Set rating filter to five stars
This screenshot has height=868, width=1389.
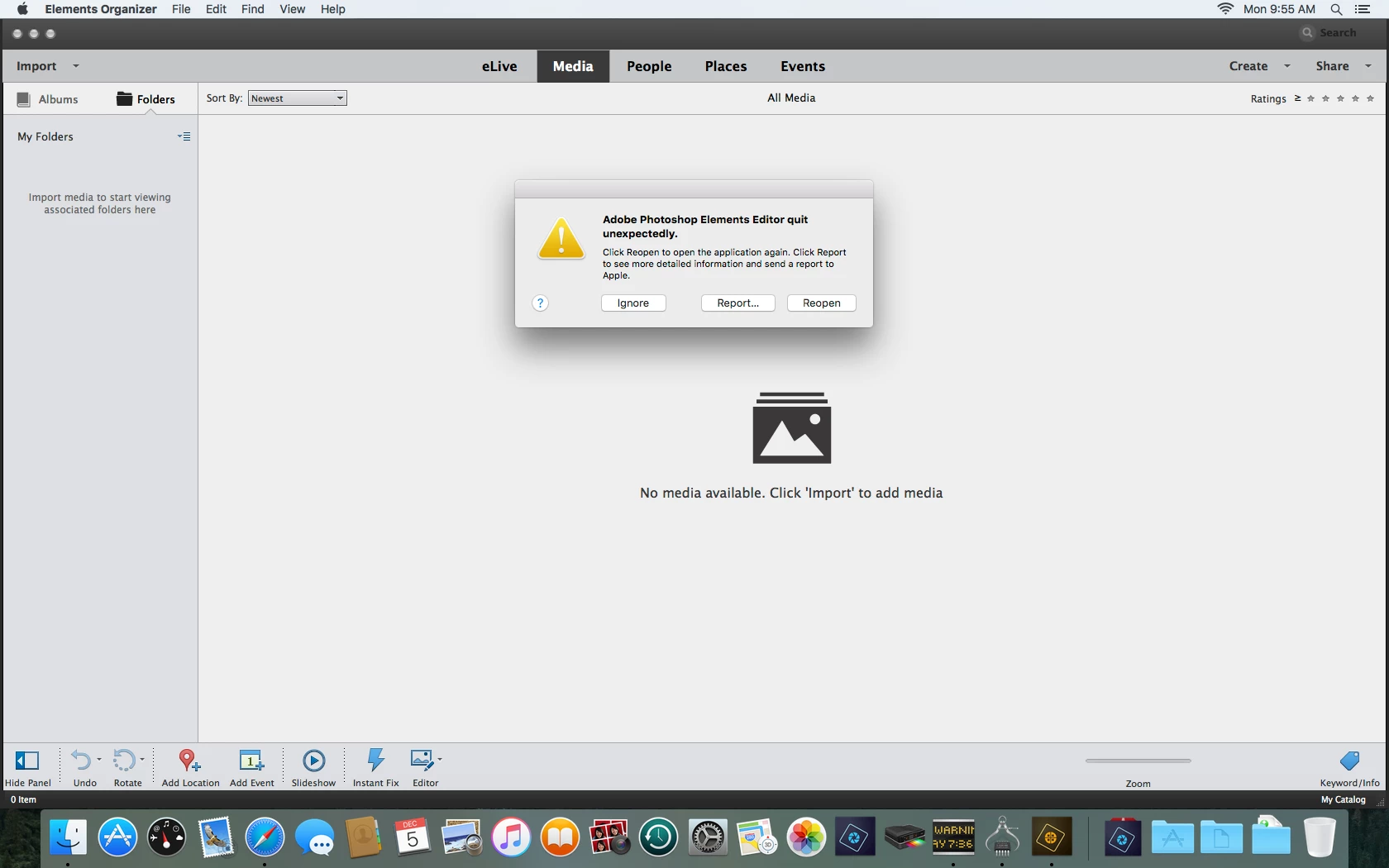point(1370,98)
